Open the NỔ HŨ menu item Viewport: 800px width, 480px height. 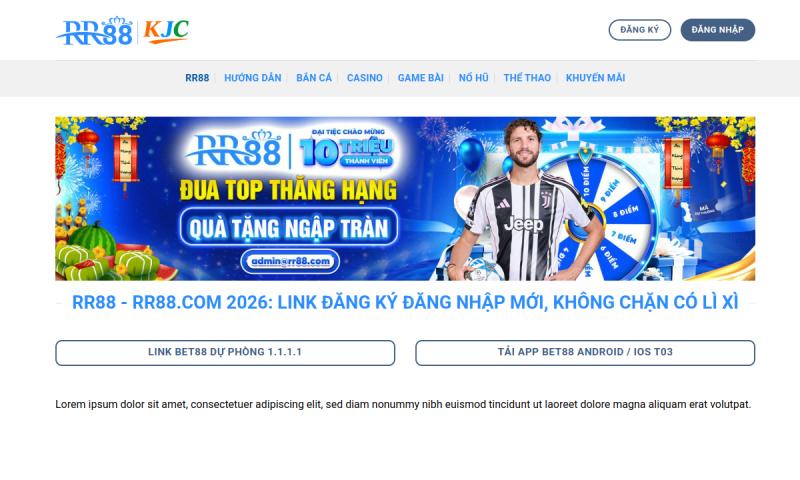[473, 78]
